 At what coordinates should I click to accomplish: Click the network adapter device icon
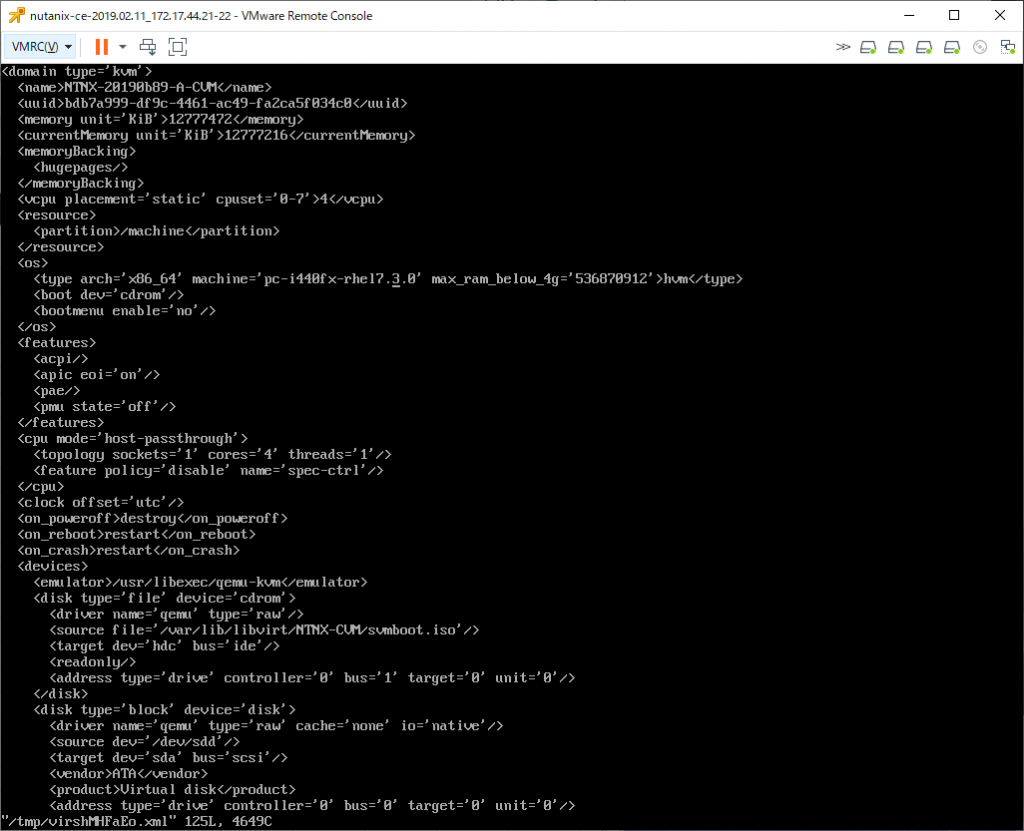pos(1008,47)
